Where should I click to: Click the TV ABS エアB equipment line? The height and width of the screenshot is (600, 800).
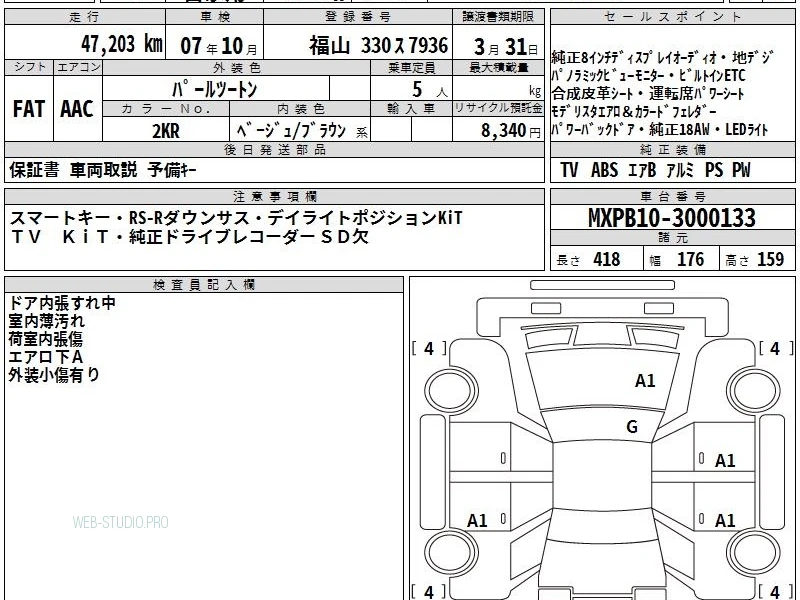pos(655,170)
